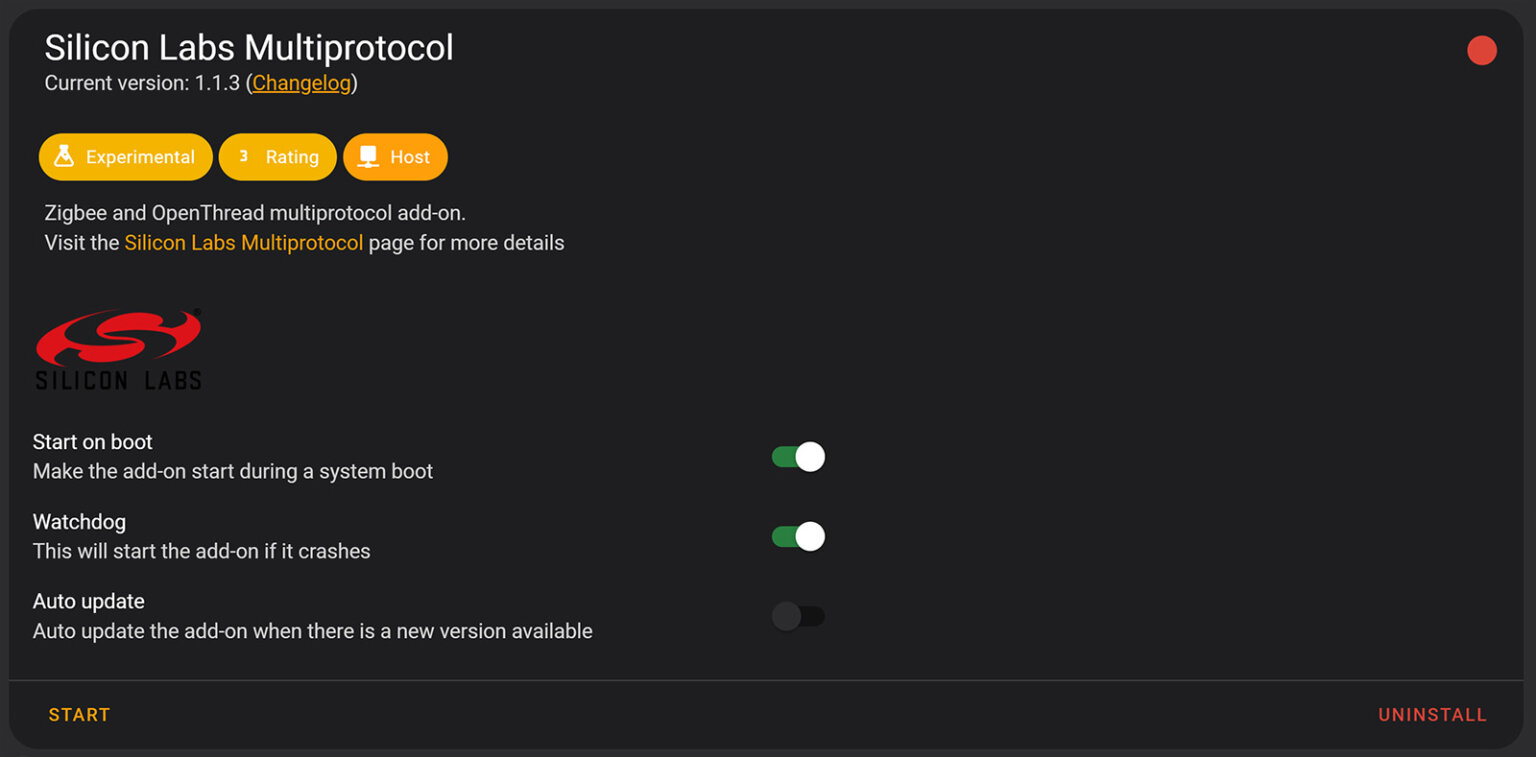The height and width of the screenshot is (757, 1536).
Task: Click the Rating badge
Action: pyautogui.click(x=278, y=156)
